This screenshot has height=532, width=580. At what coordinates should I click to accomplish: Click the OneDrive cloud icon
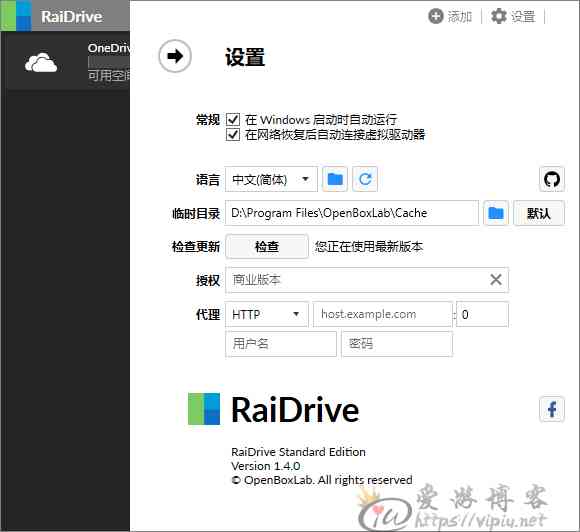[41, 62]
